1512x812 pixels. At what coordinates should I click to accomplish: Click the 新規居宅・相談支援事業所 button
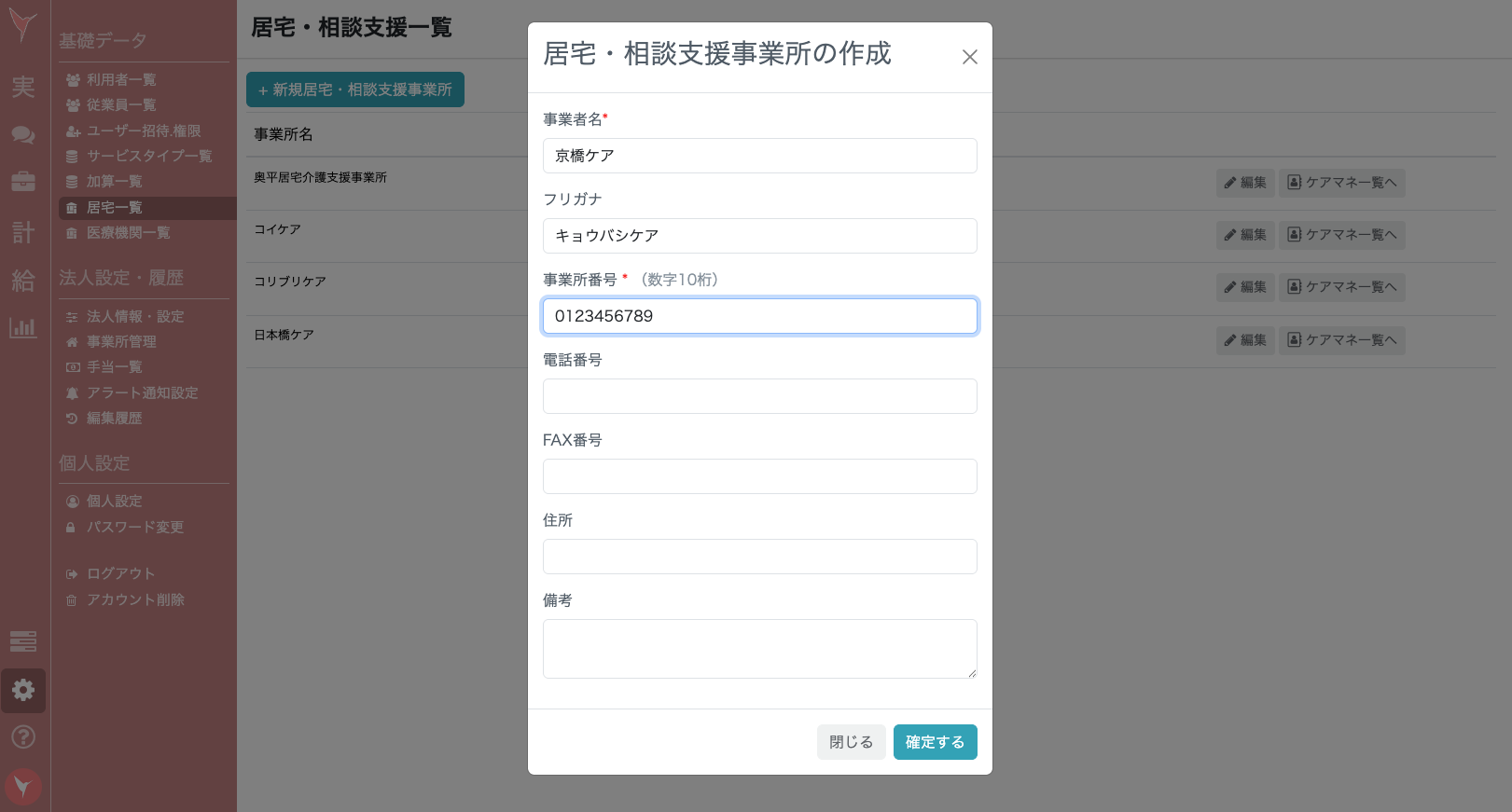pyautogui.click(x=355, y=89)
